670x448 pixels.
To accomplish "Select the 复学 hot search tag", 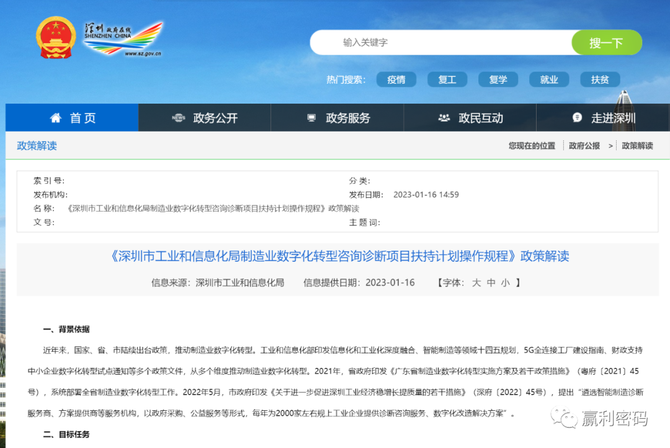I will [x=498, y=80].
